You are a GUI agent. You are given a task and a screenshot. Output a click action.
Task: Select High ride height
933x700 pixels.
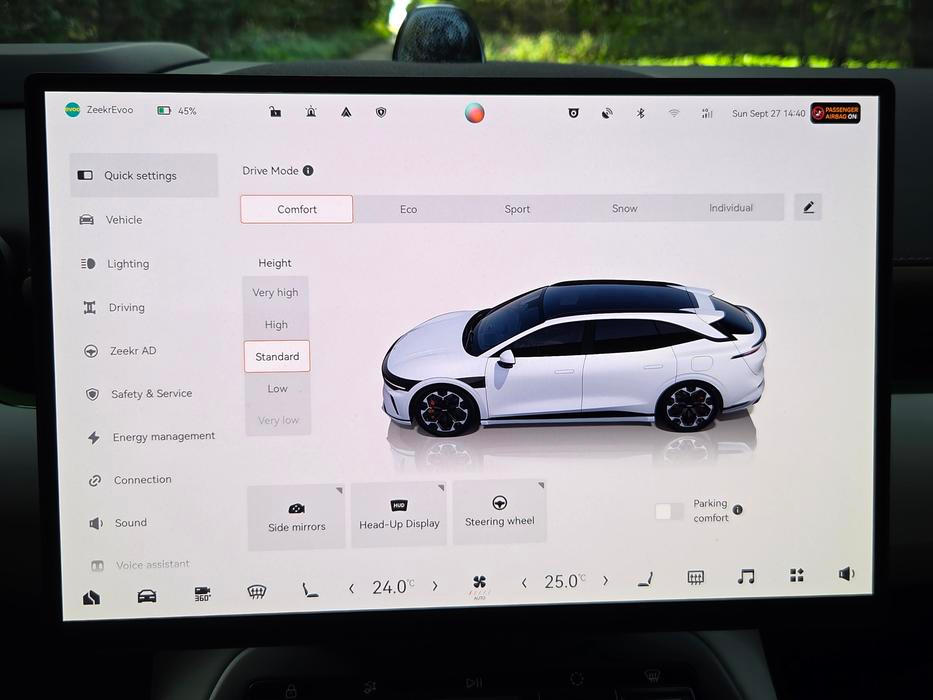point(276,324)
